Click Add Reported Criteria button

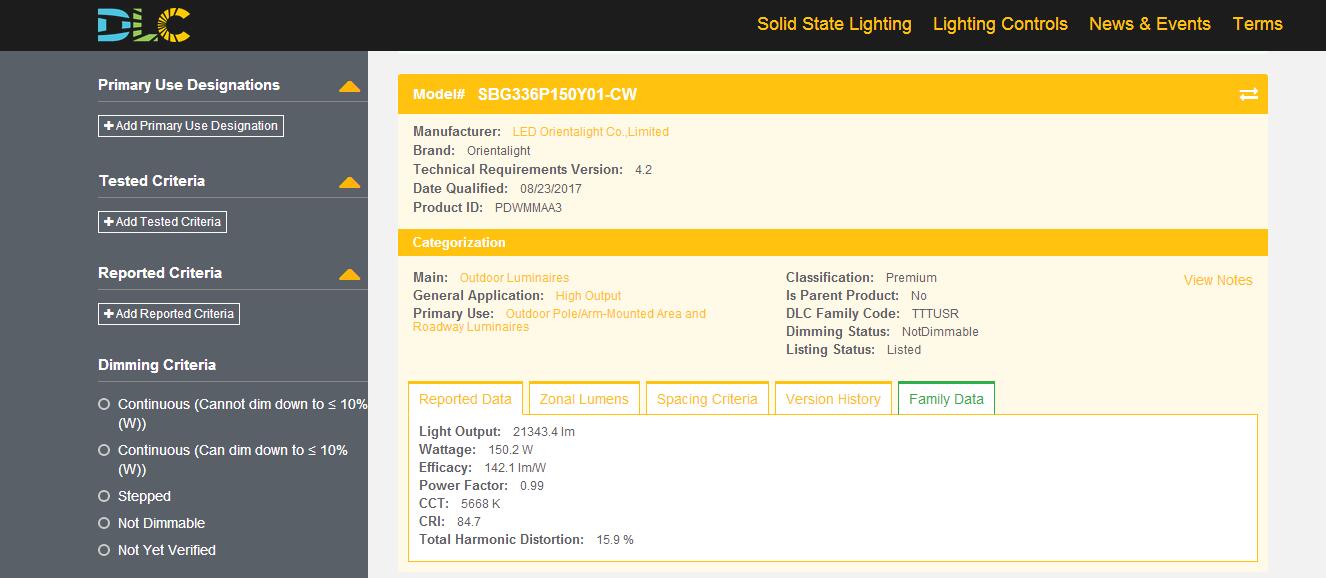click(x=169, y=314)
